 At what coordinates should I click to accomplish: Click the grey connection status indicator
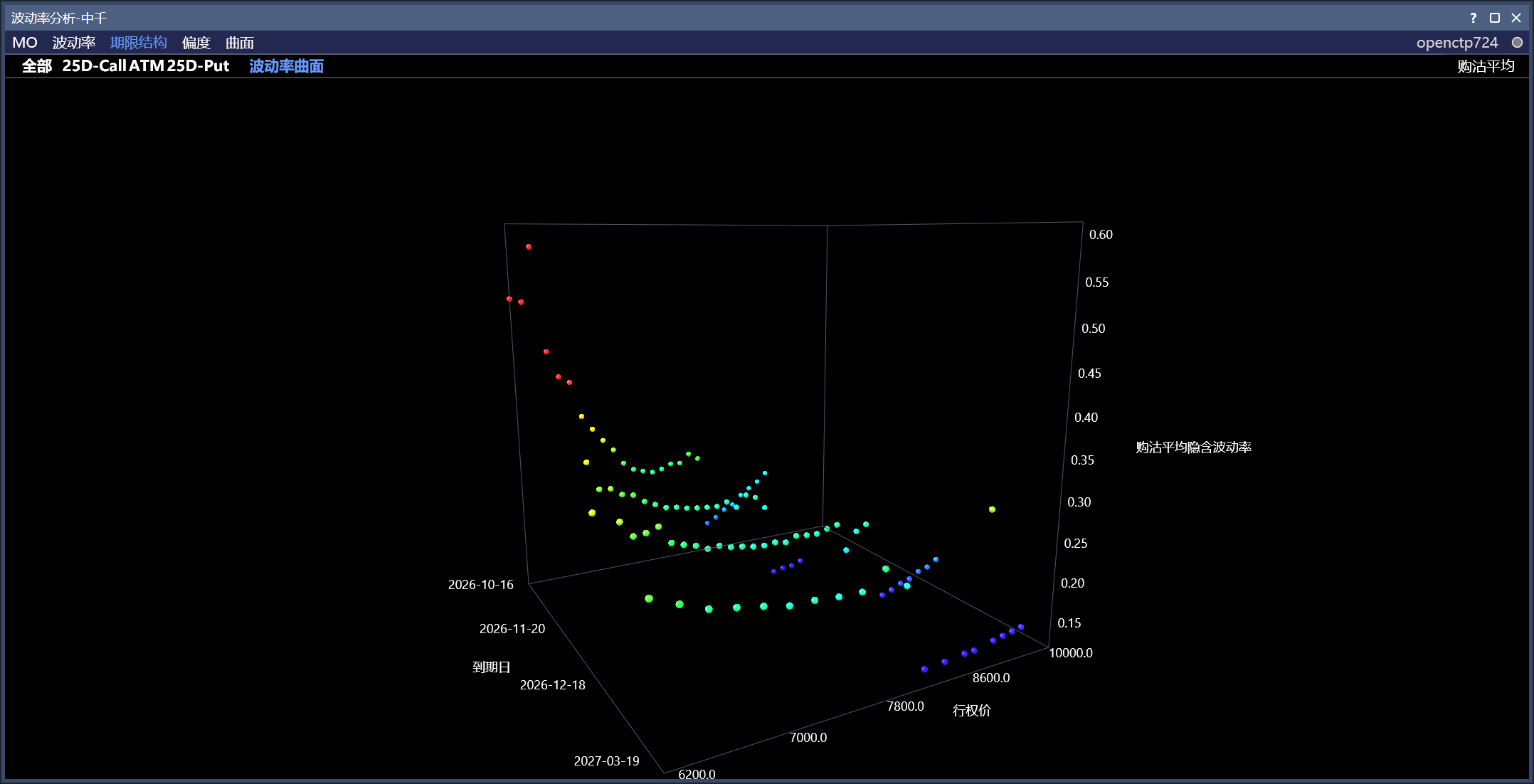point(1517,43)
